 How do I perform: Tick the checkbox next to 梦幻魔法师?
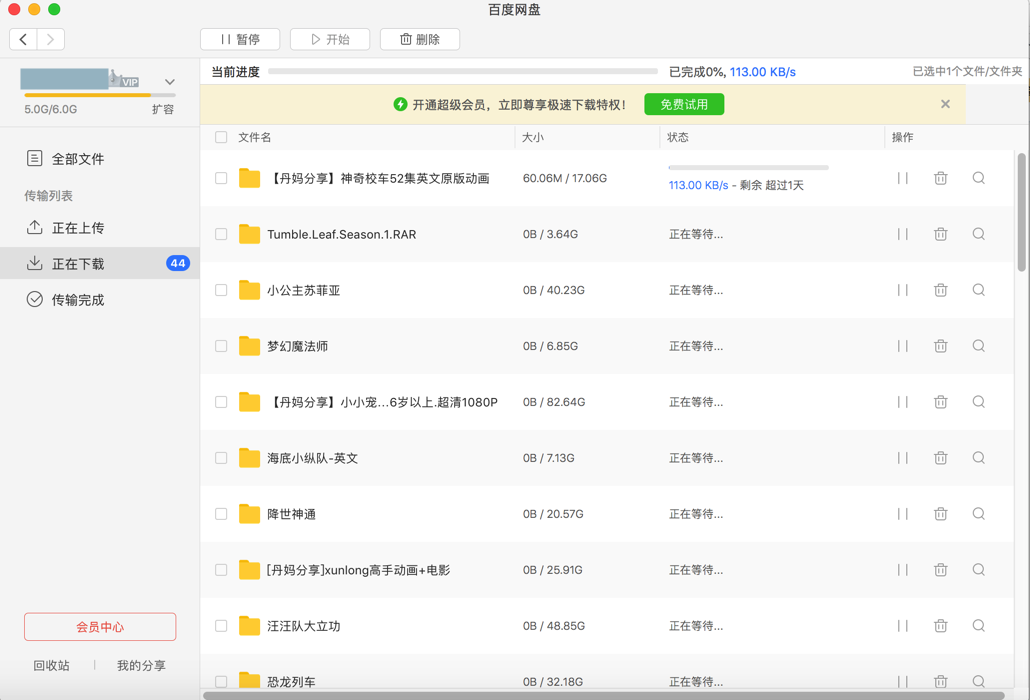(221, 346)
